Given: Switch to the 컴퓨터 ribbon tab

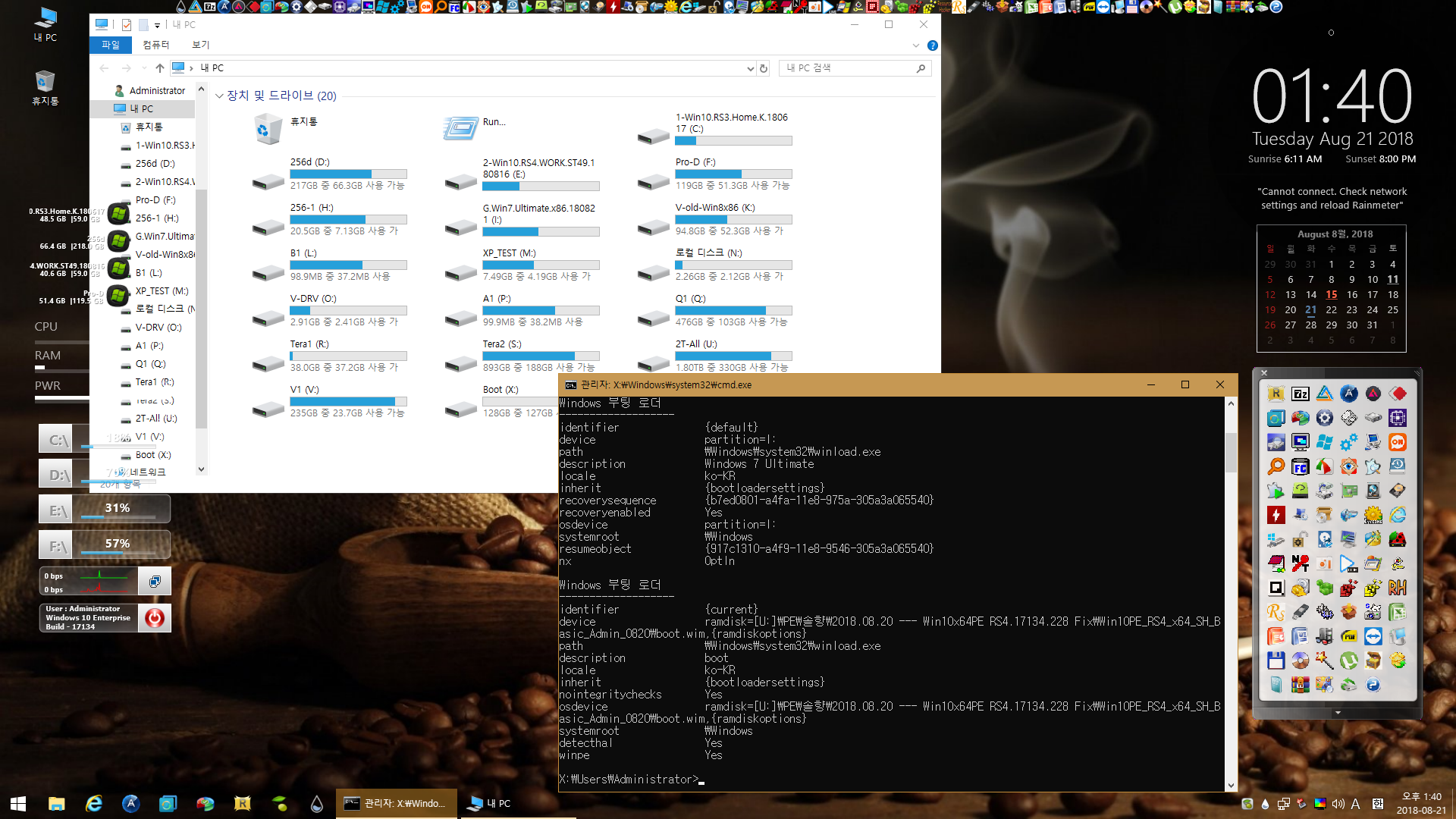Looking at the screenshot, I should (x=156, y=45).
